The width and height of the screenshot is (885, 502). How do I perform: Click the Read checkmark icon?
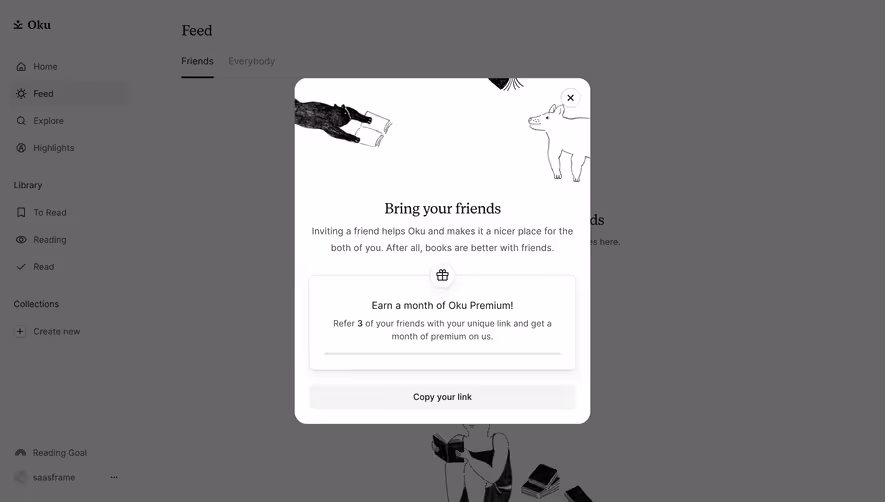21,267
